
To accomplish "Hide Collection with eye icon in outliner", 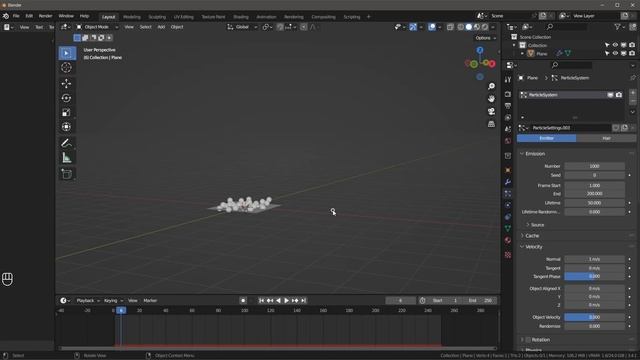I will point(615,45).
